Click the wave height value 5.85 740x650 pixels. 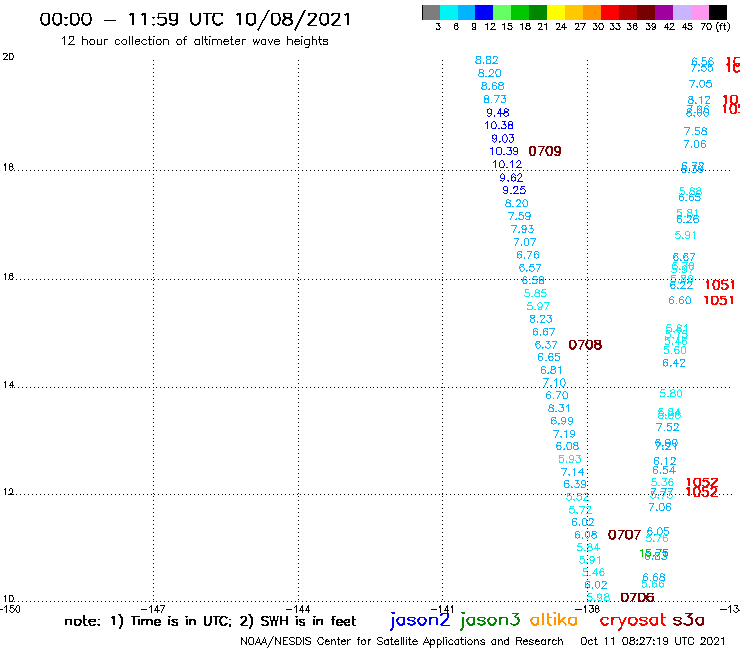535,293
